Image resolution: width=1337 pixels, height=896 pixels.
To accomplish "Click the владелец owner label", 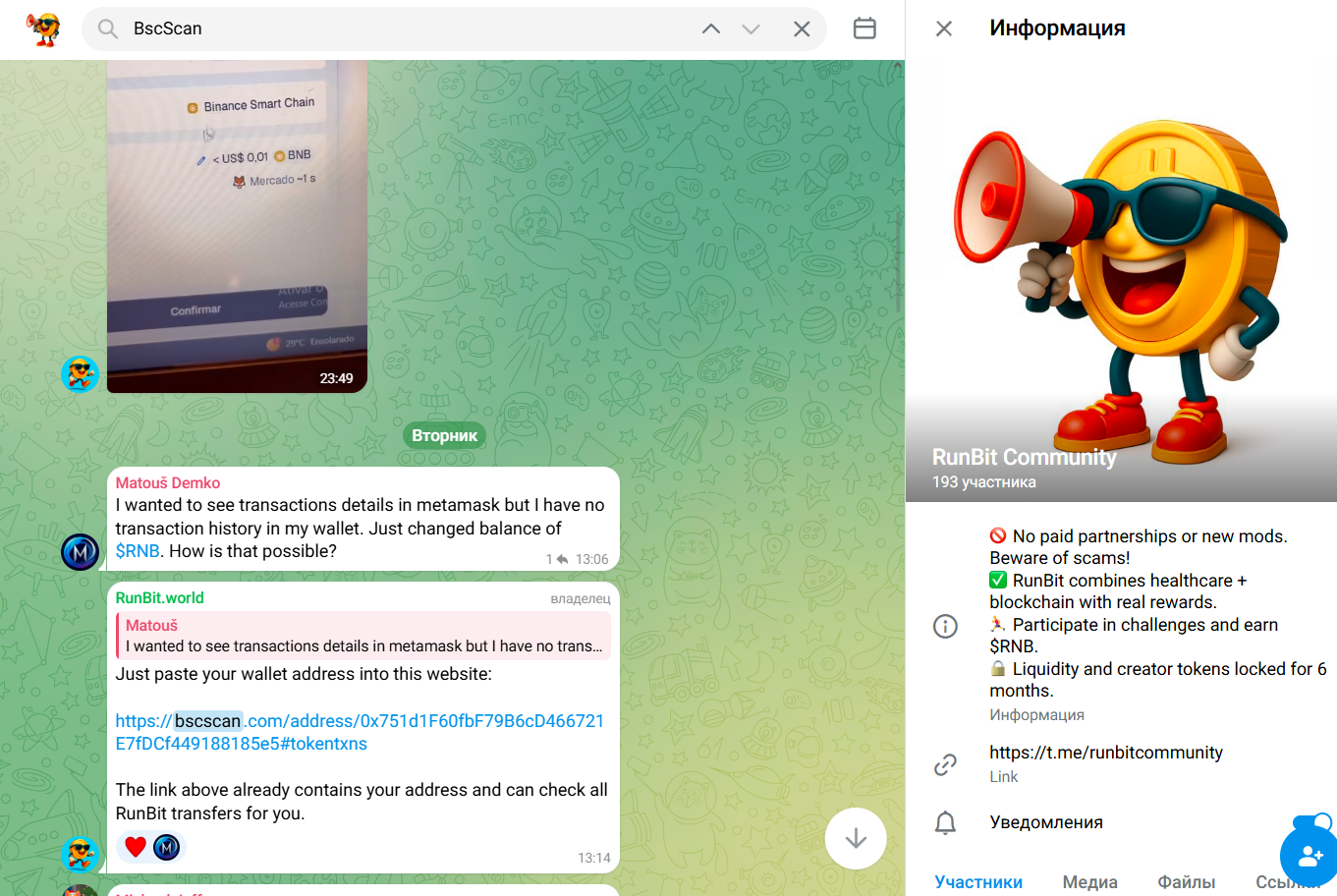I will pos(581,598).
